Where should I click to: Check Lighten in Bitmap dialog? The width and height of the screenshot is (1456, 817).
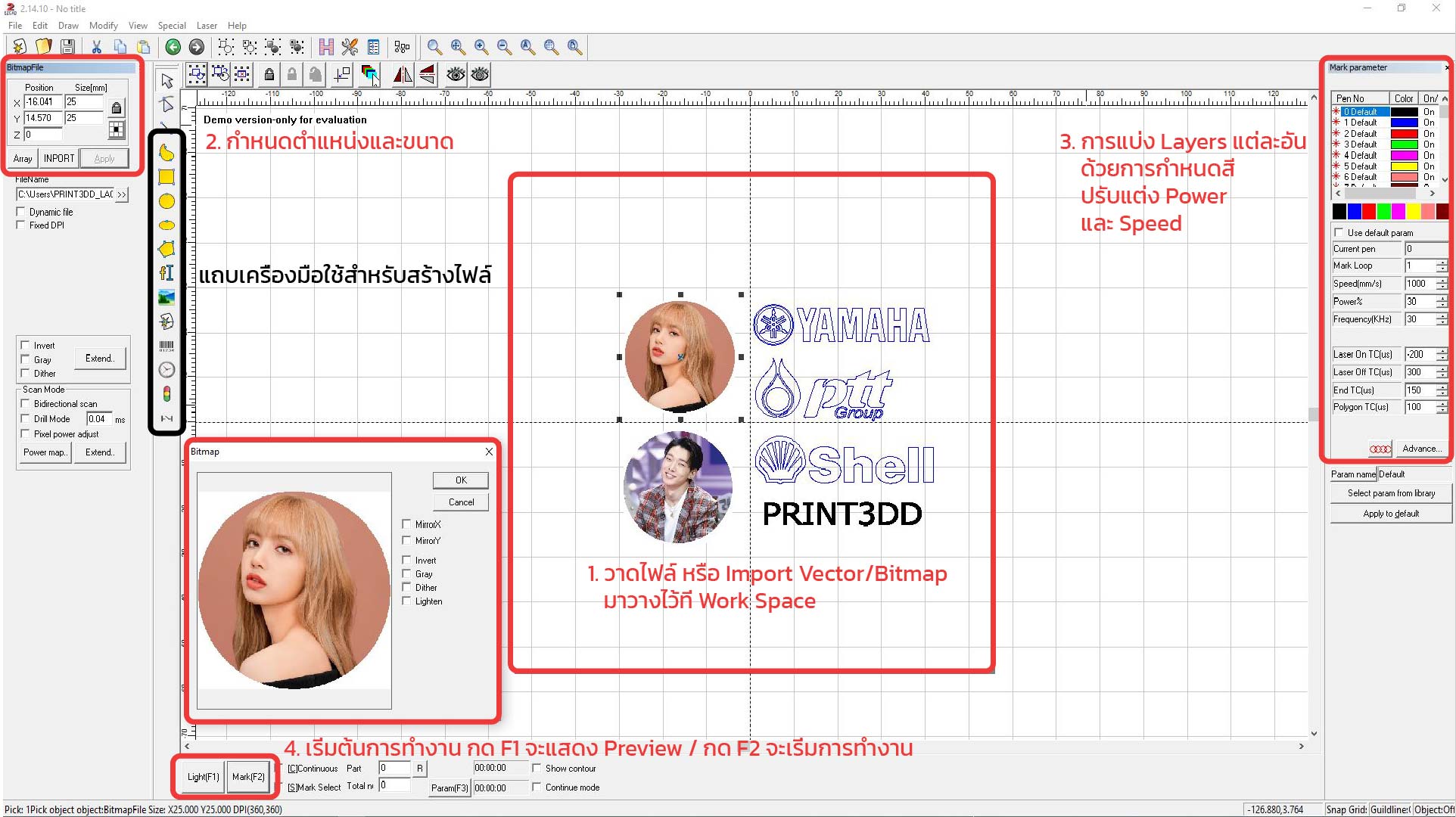(x=407, y=601)
